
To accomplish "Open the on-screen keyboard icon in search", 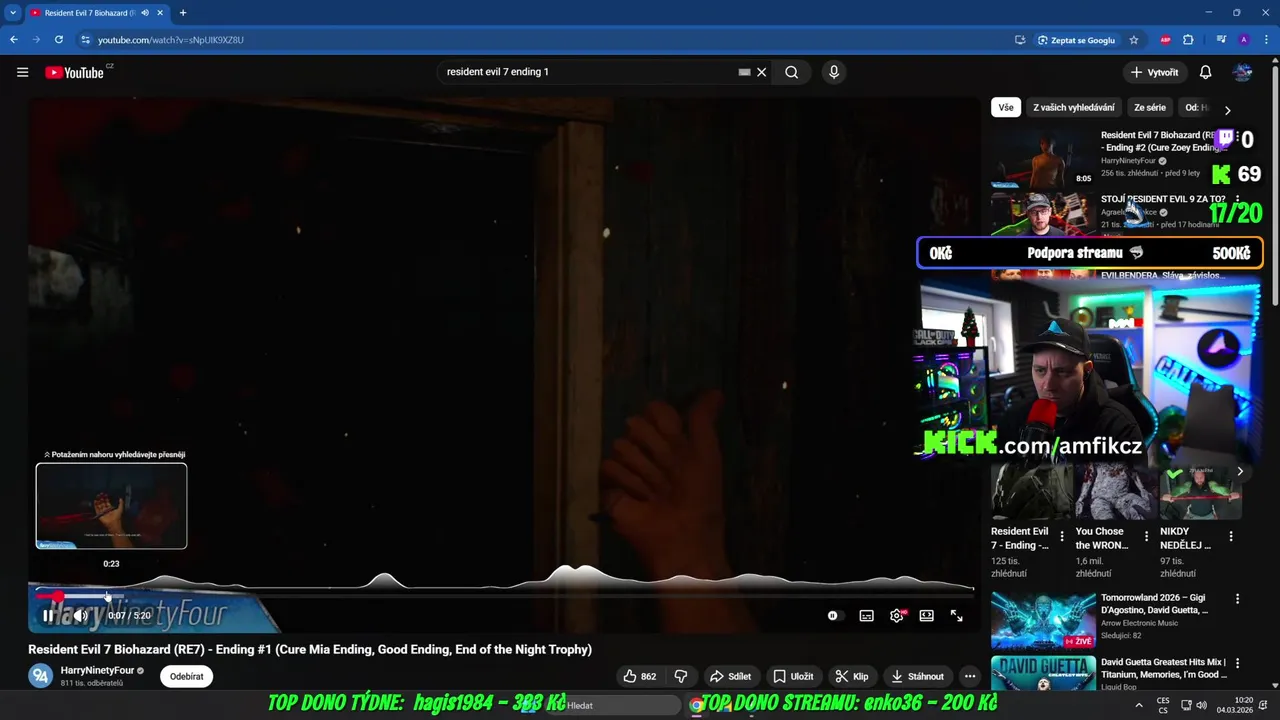I will pyautogui.click(x=744, y=72).
